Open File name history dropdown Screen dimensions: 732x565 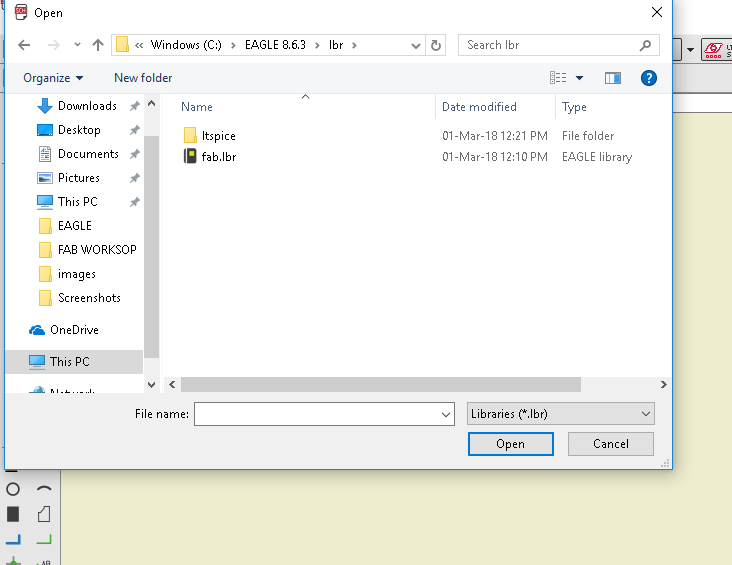tap(446, 414)
